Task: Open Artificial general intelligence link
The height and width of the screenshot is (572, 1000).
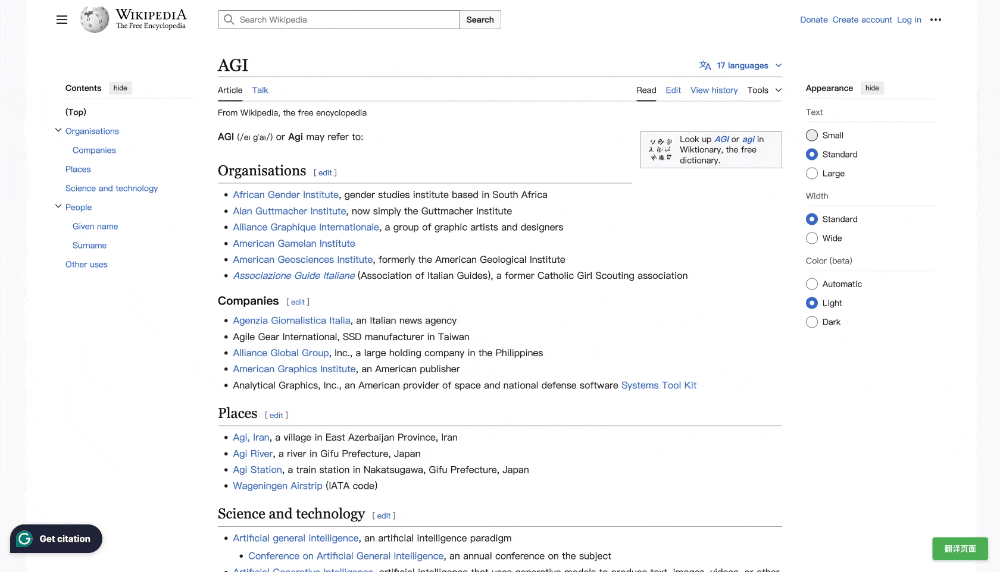Action: [x=295, y=538]
